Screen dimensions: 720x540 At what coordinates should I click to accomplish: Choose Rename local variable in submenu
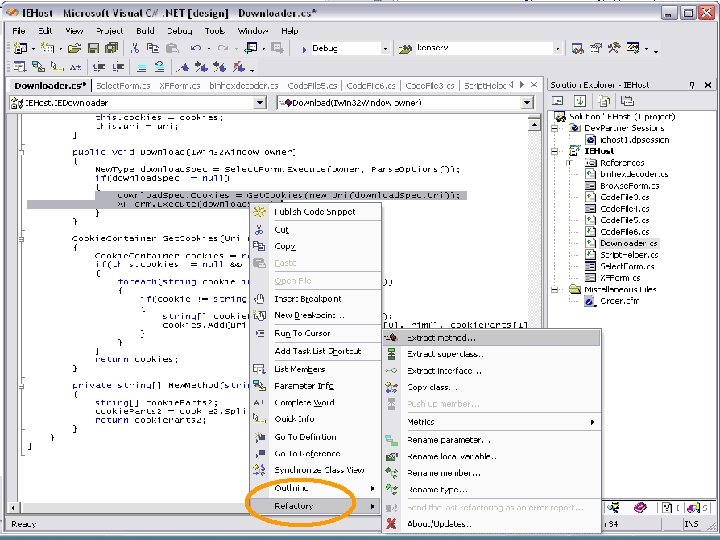coord(491,456)
